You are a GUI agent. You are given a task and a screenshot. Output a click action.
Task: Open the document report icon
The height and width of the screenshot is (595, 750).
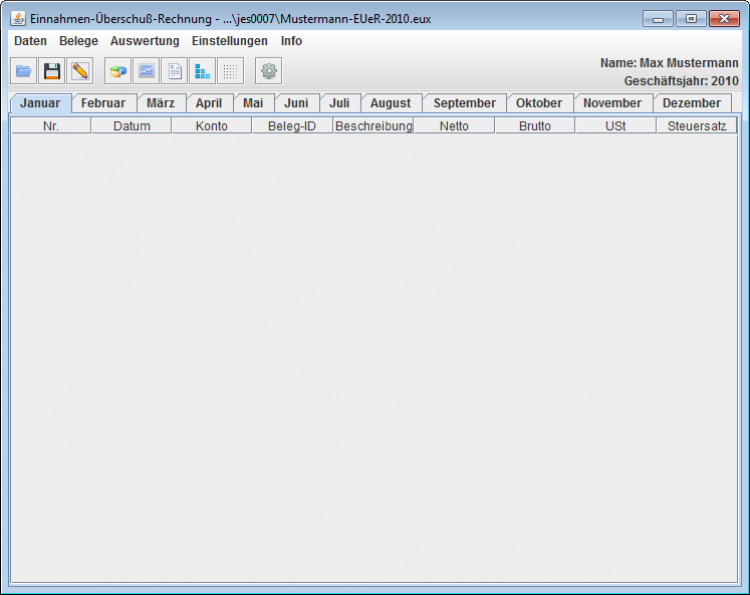point(174,71)
